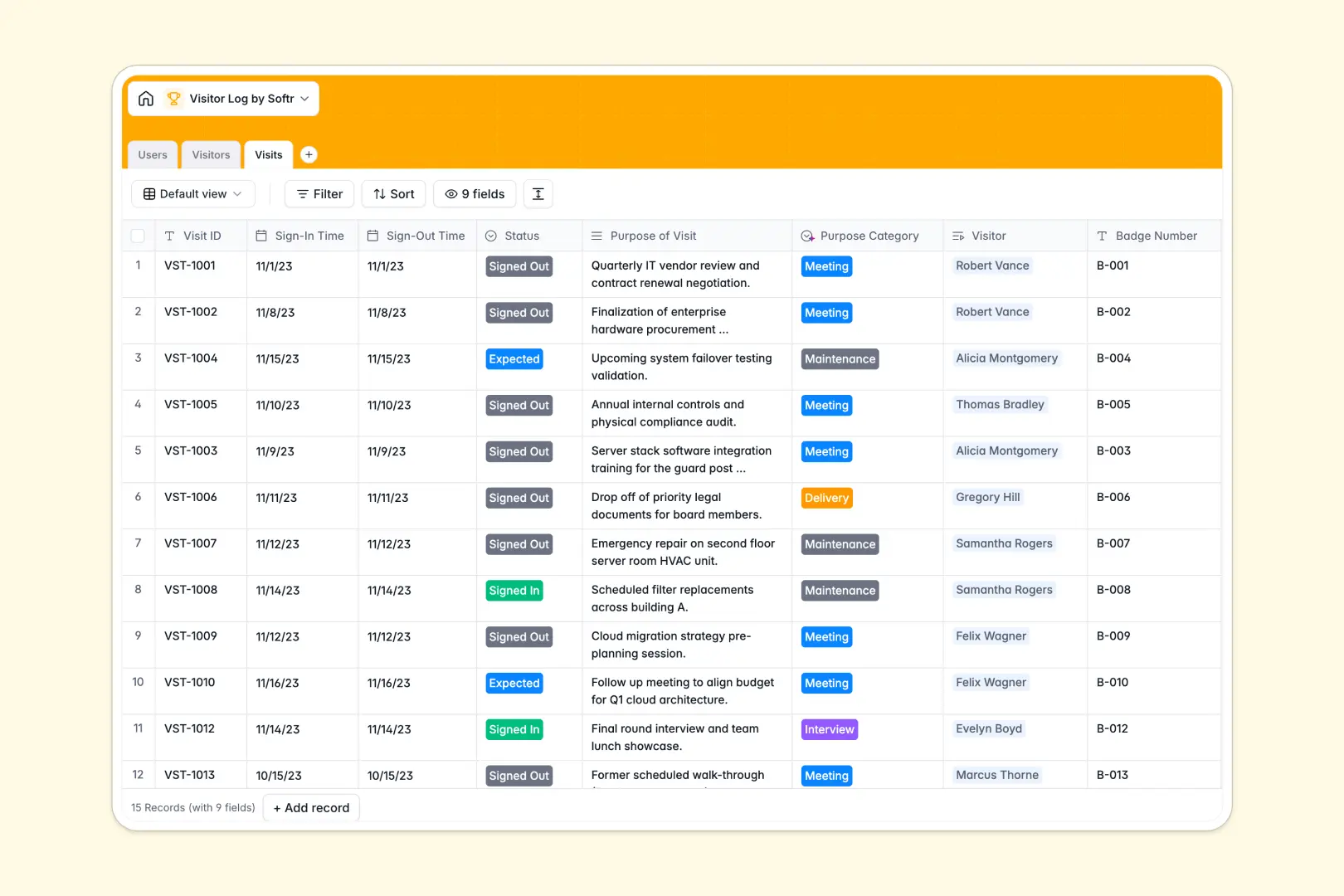Open the Filter panel using the filter icon
This screenshot has width=1344, height=896.
coord(302,193)
